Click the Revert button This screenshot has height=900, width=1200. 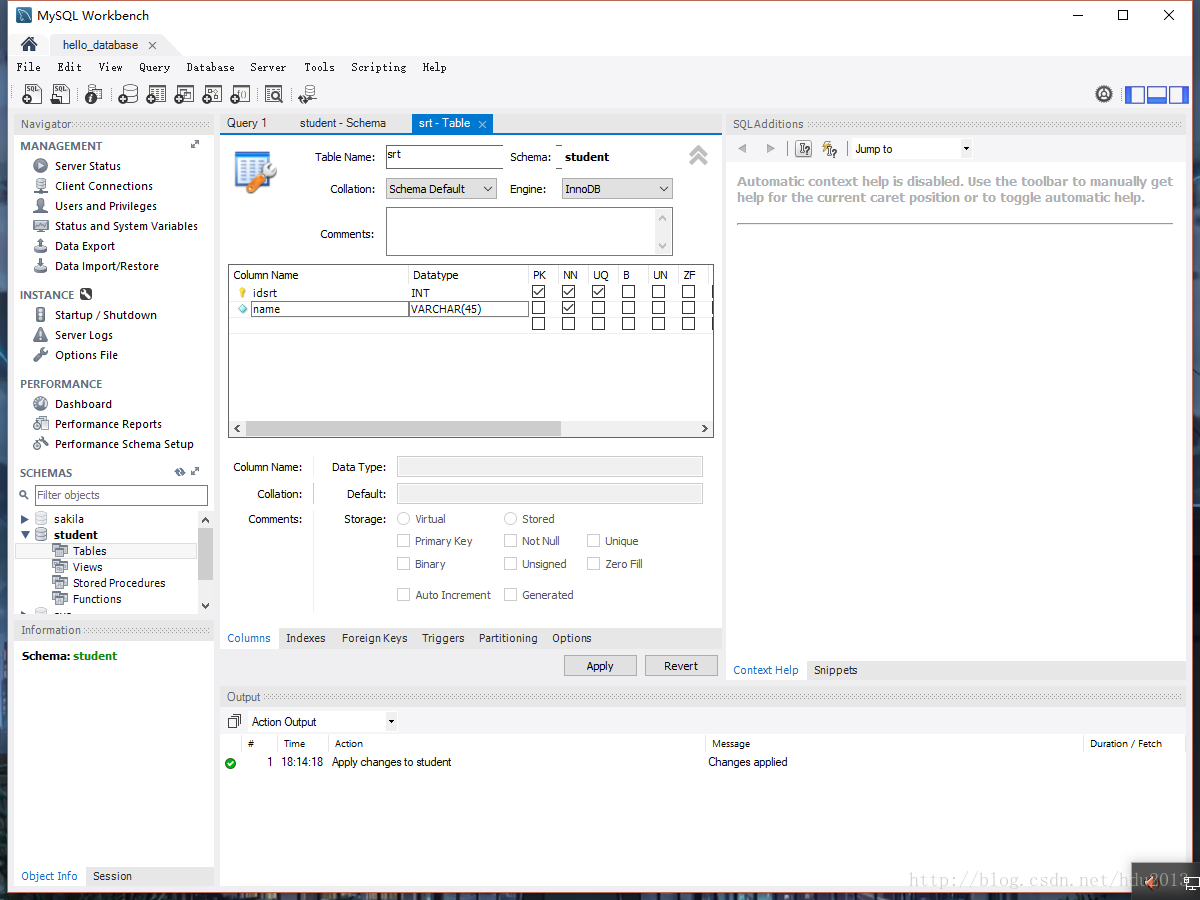[x=681, y=666]
